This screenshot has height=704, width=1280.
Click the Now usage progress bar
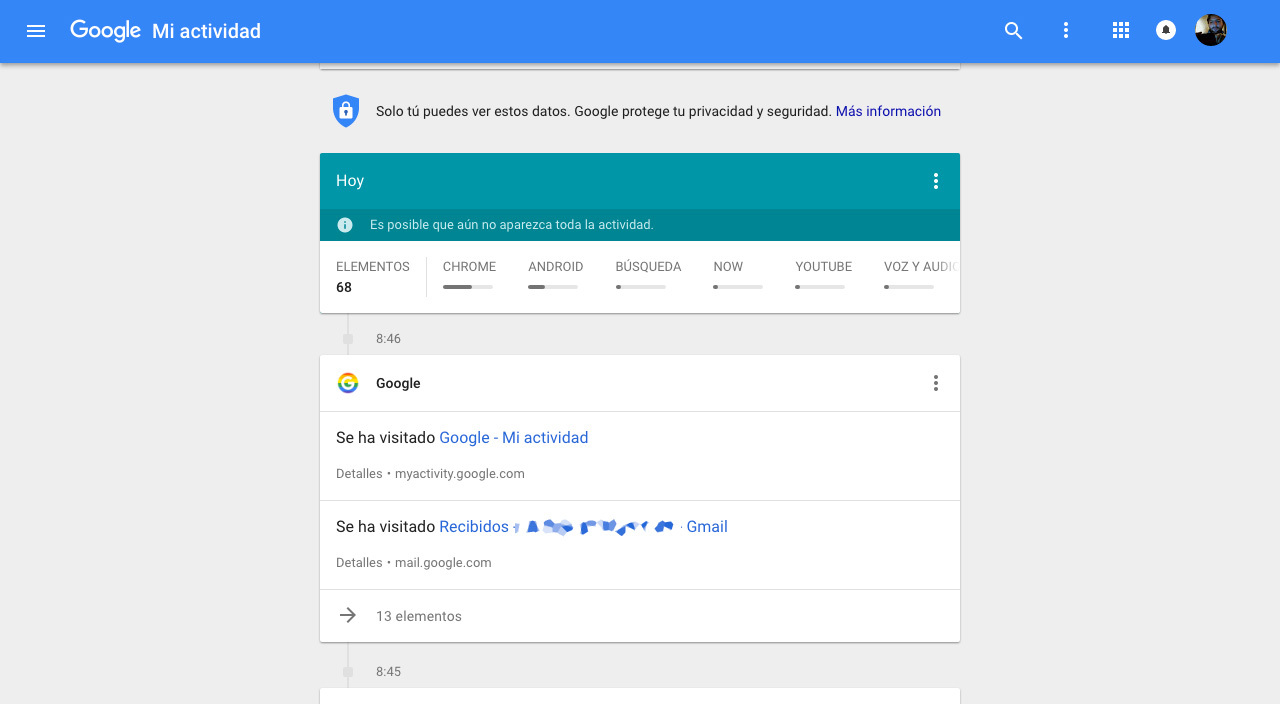(x=738, y=287)
